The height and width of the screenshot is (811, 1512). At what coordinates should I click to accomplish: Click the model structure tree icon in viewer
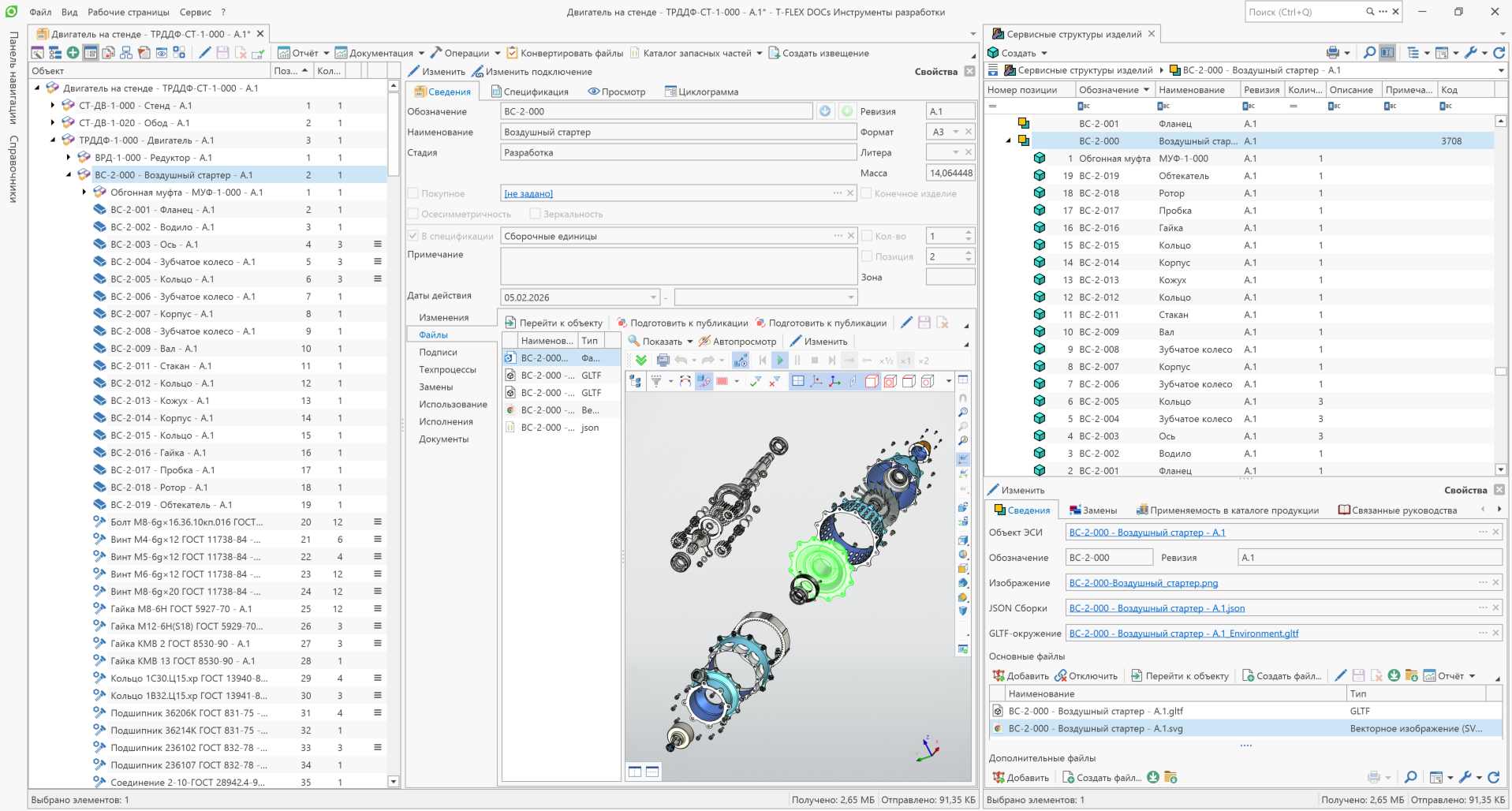(x=636, y=381)
